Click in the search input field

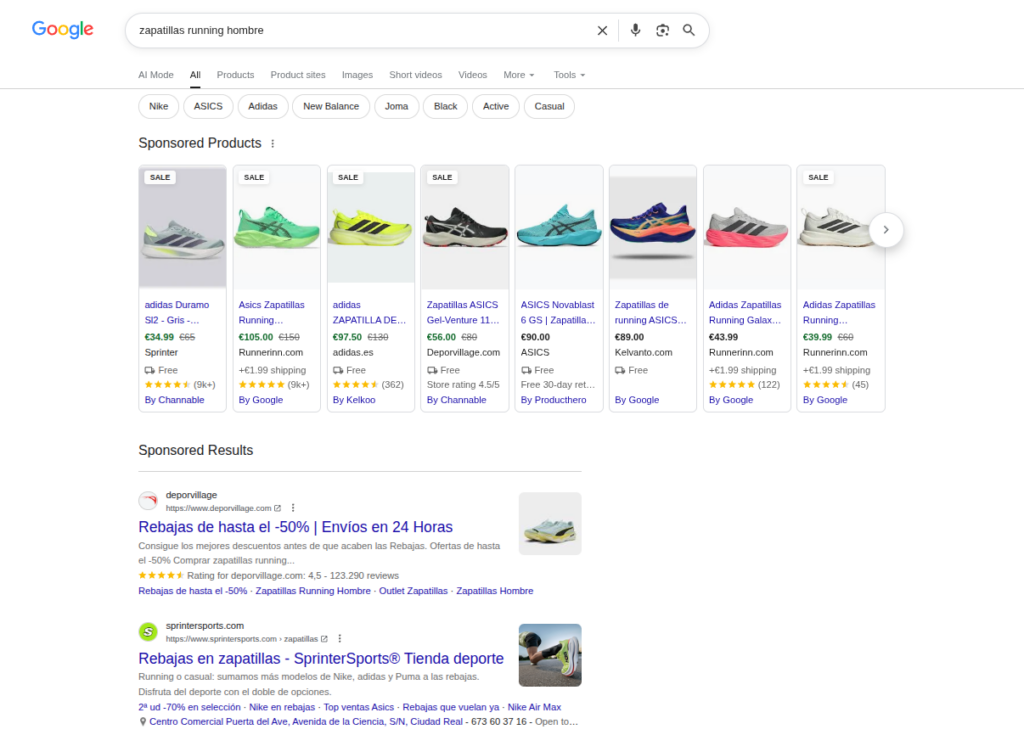[362, 30]
